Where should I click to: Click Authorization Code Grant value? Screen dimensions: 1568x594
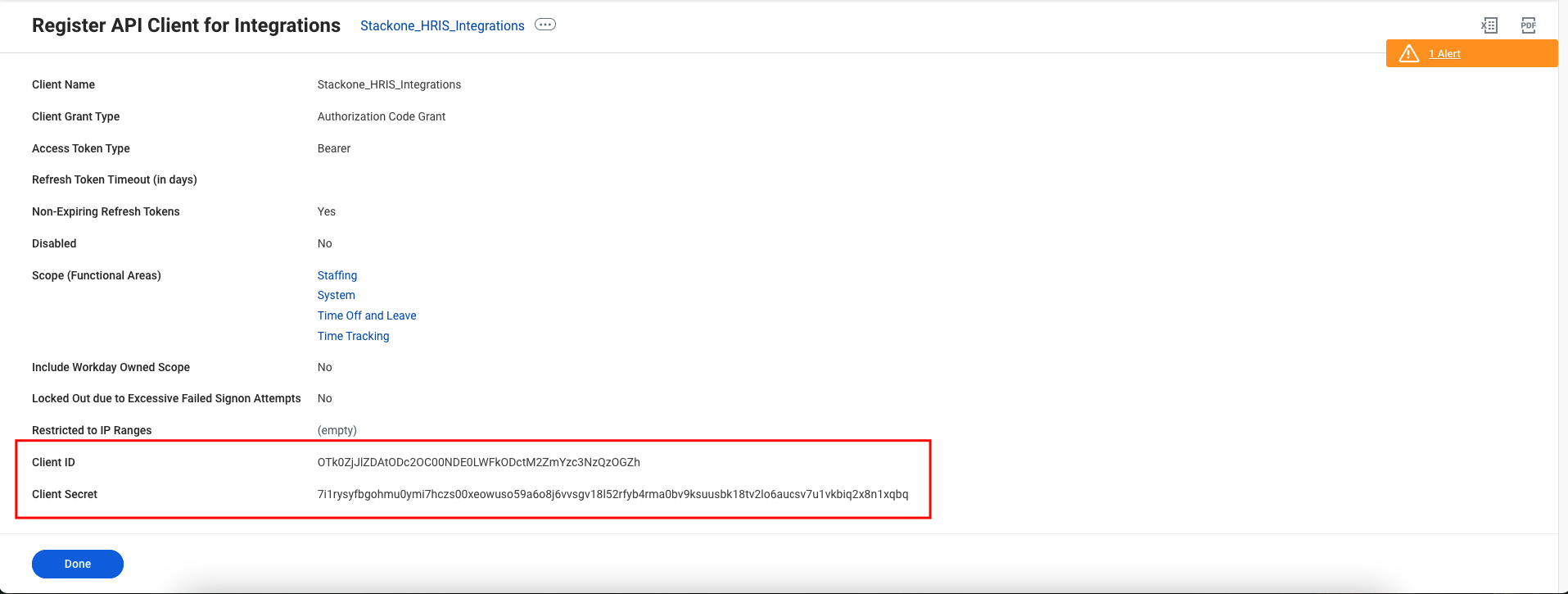click(382, 116)
